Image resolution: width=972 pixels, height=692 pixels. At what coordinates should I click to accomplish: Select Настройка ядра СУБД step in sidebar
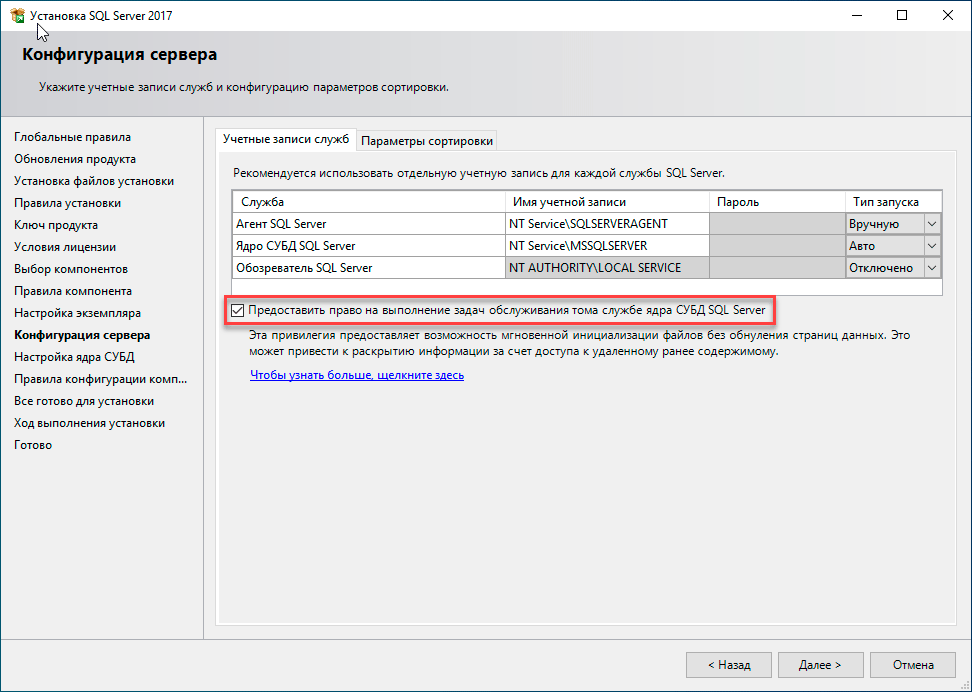coord(74,357)
